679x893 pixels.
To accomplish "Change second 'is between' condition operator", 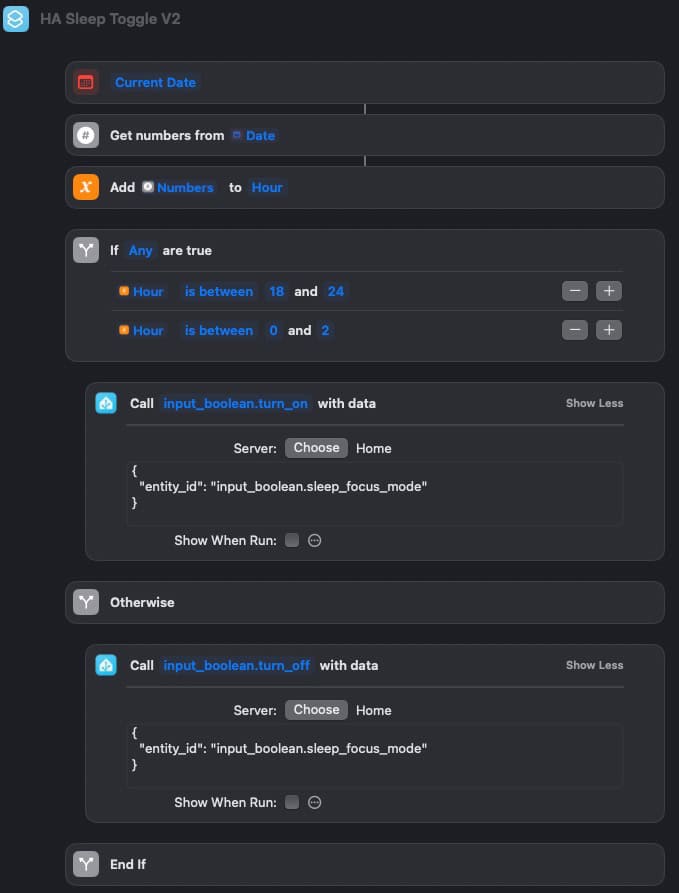I will click(x=219, y=330).
